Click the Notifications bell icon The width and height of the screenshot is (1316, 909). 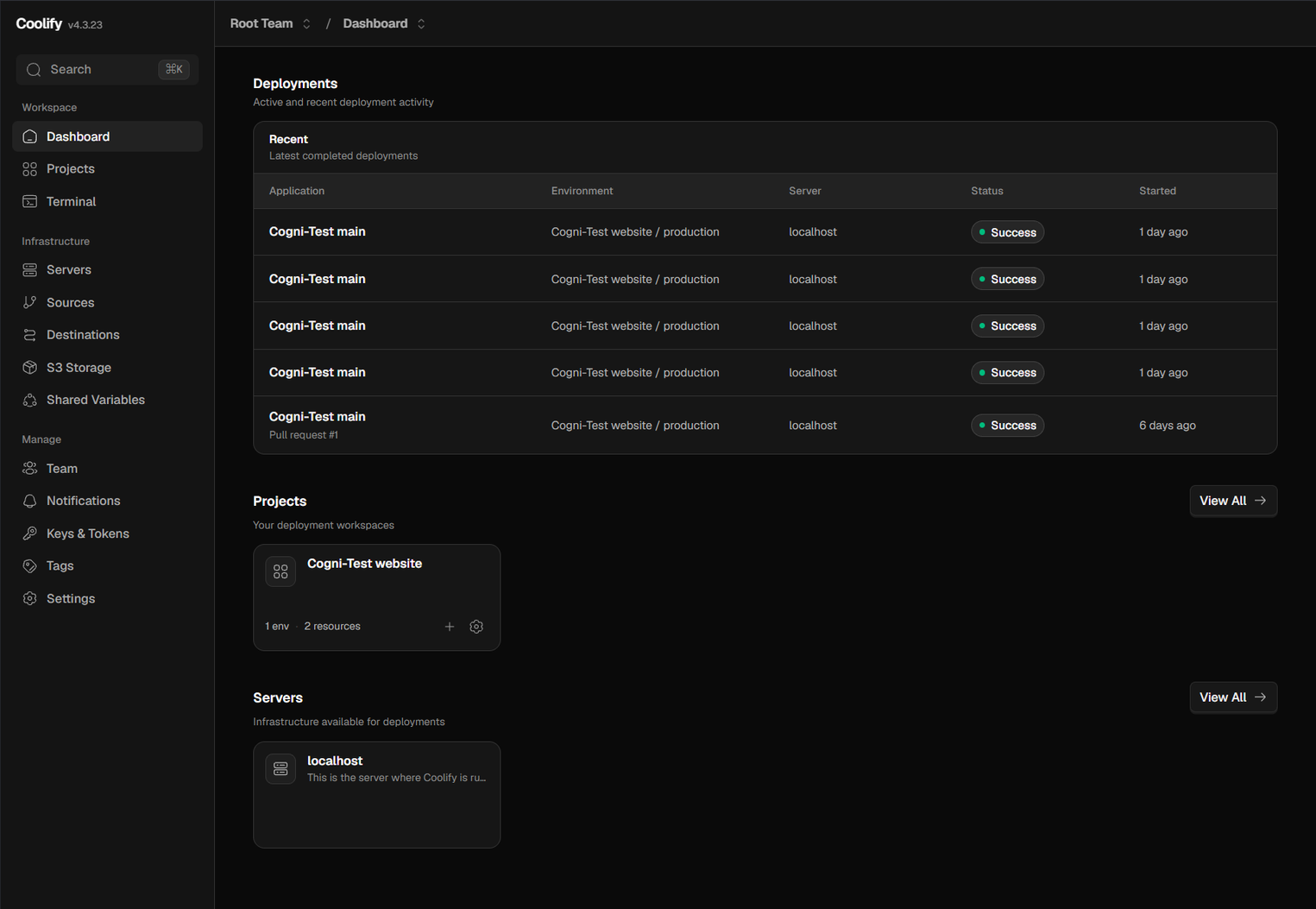click(x=30, y=501)
